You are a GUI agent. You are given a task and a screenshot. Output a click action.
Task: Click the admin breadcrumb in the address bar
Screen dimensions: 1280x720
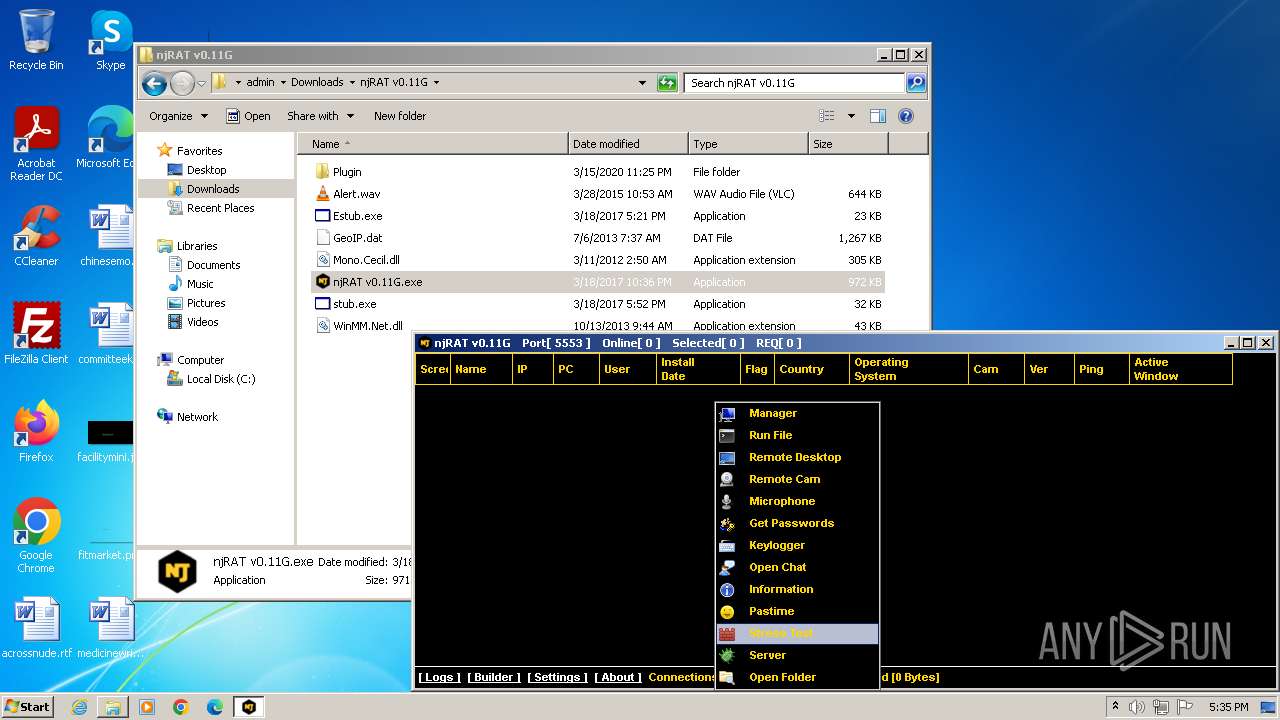(x=260, y=83)
